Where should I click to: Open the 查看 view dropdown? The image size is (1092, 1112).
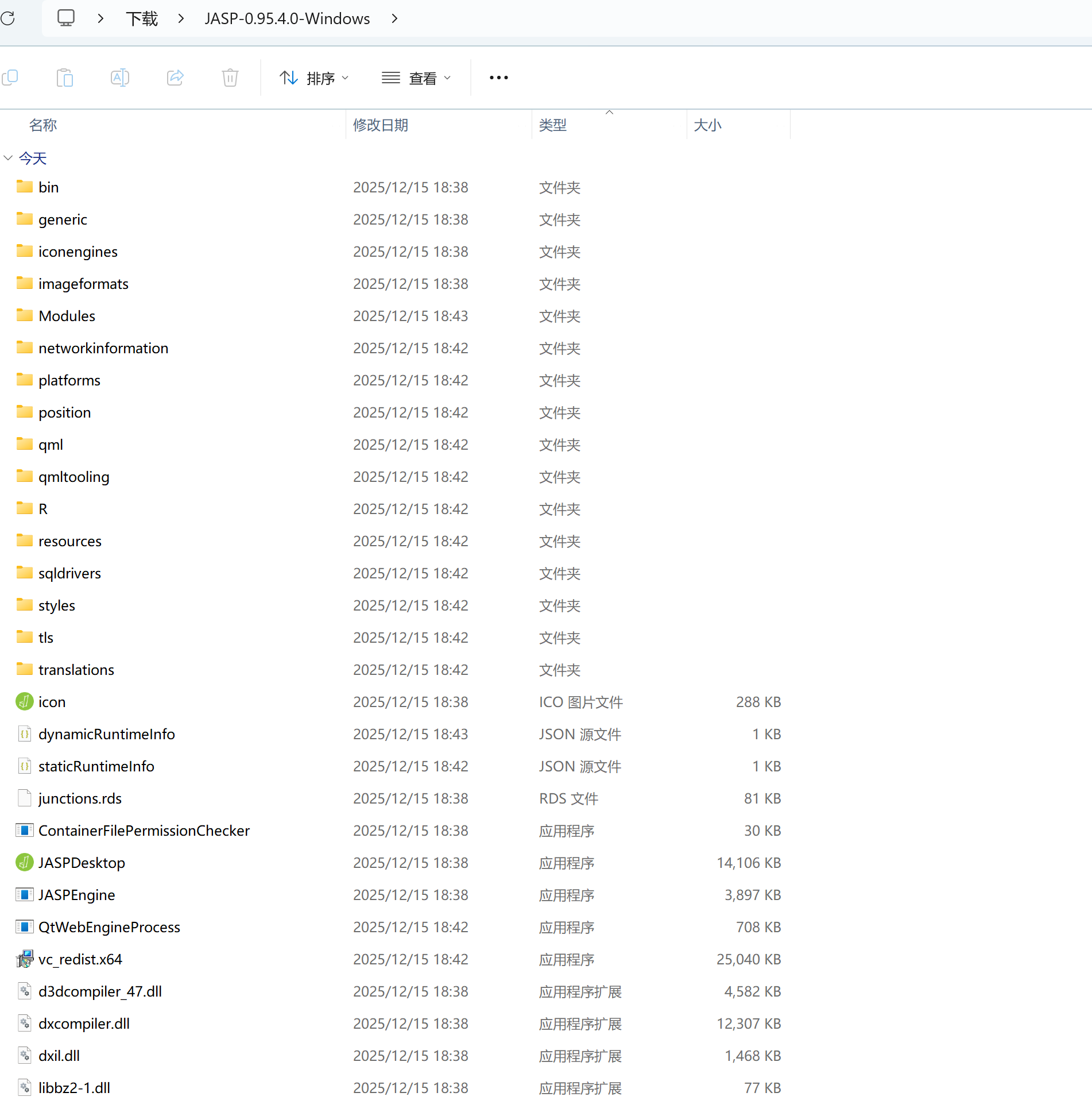click(416, 78)
